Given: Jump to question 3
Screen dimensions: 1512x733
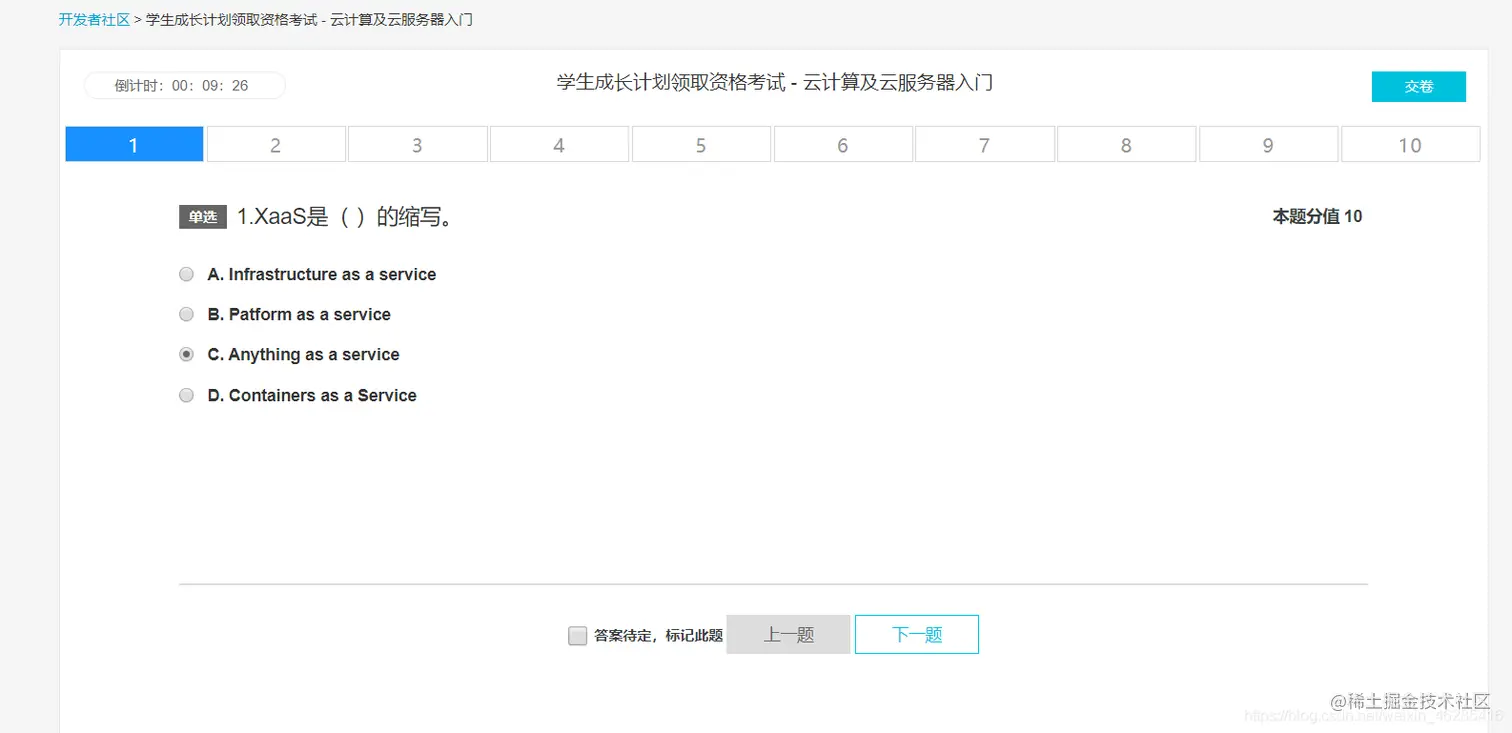Looking at the screenshot, I should tap(417, 143).
